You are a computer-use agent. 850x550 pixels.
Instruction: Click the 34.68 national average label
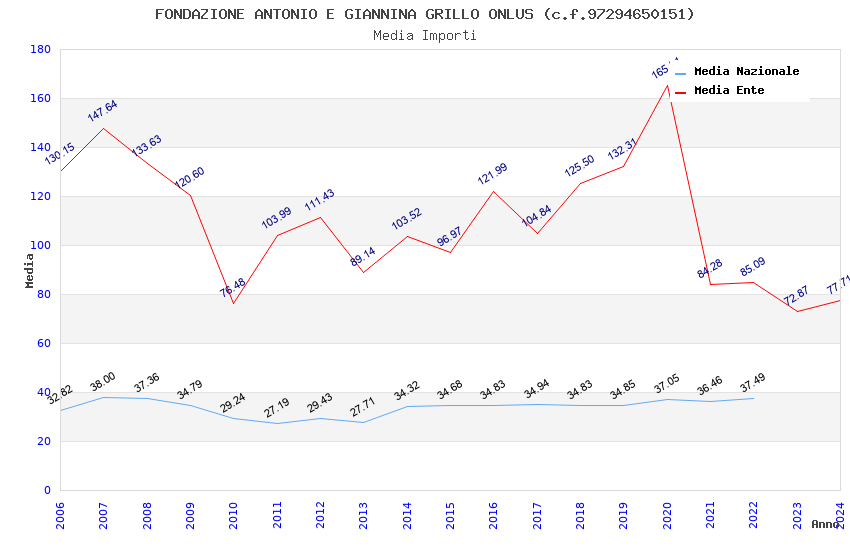(x=450, y=390)
